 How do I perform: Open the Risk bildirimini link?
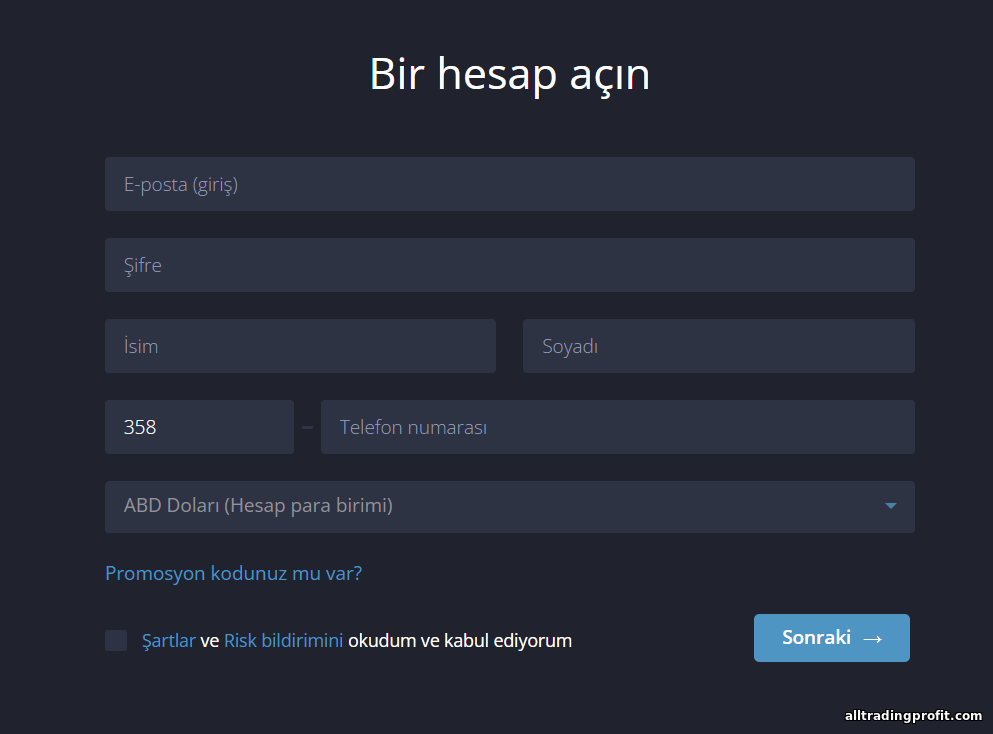283,640
